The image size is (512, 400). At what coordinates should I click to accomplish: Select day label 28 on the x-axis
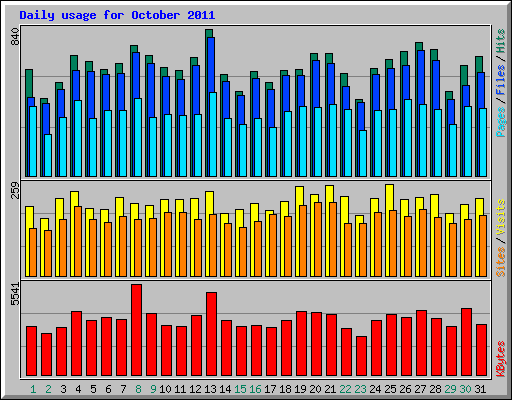coord(435,389)
